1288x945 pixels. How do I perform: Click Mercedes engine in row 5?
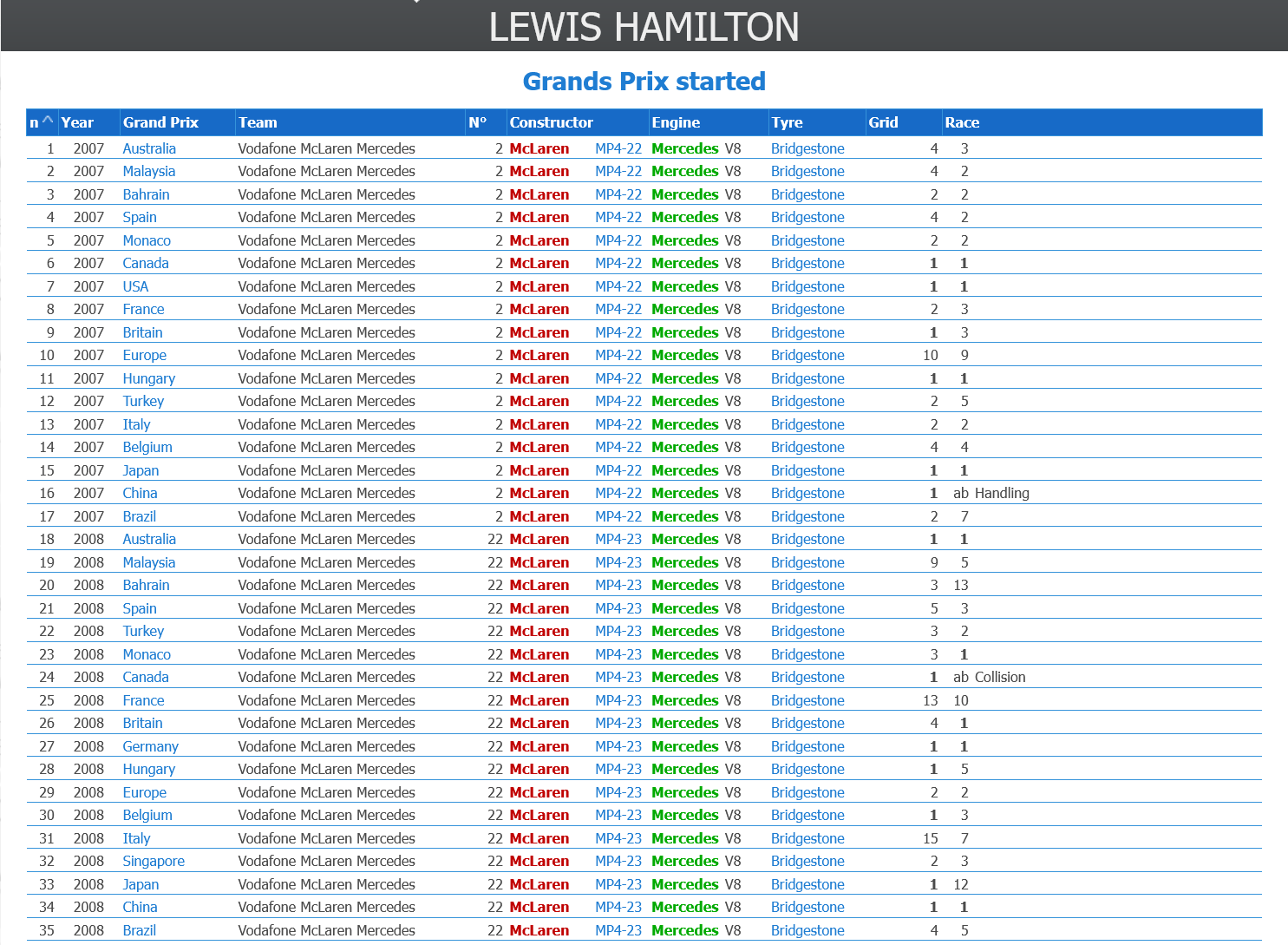coord(685,240)
